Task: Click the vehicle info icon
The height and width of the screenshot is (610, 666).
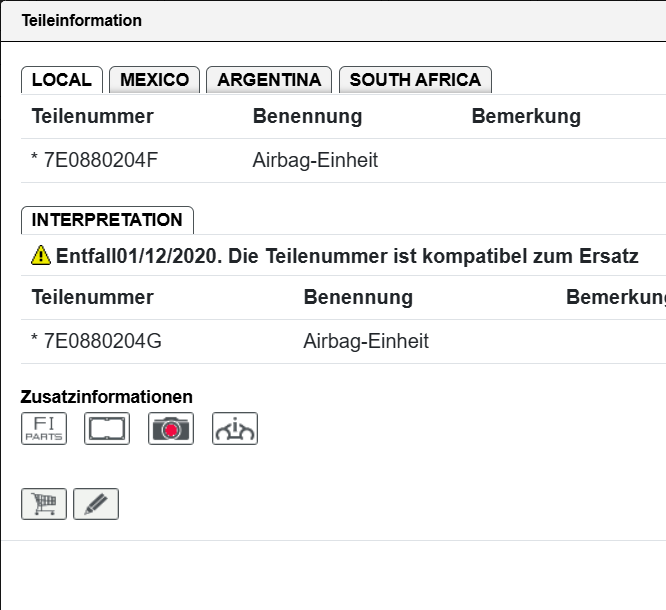Action: [x=235, y=428]
